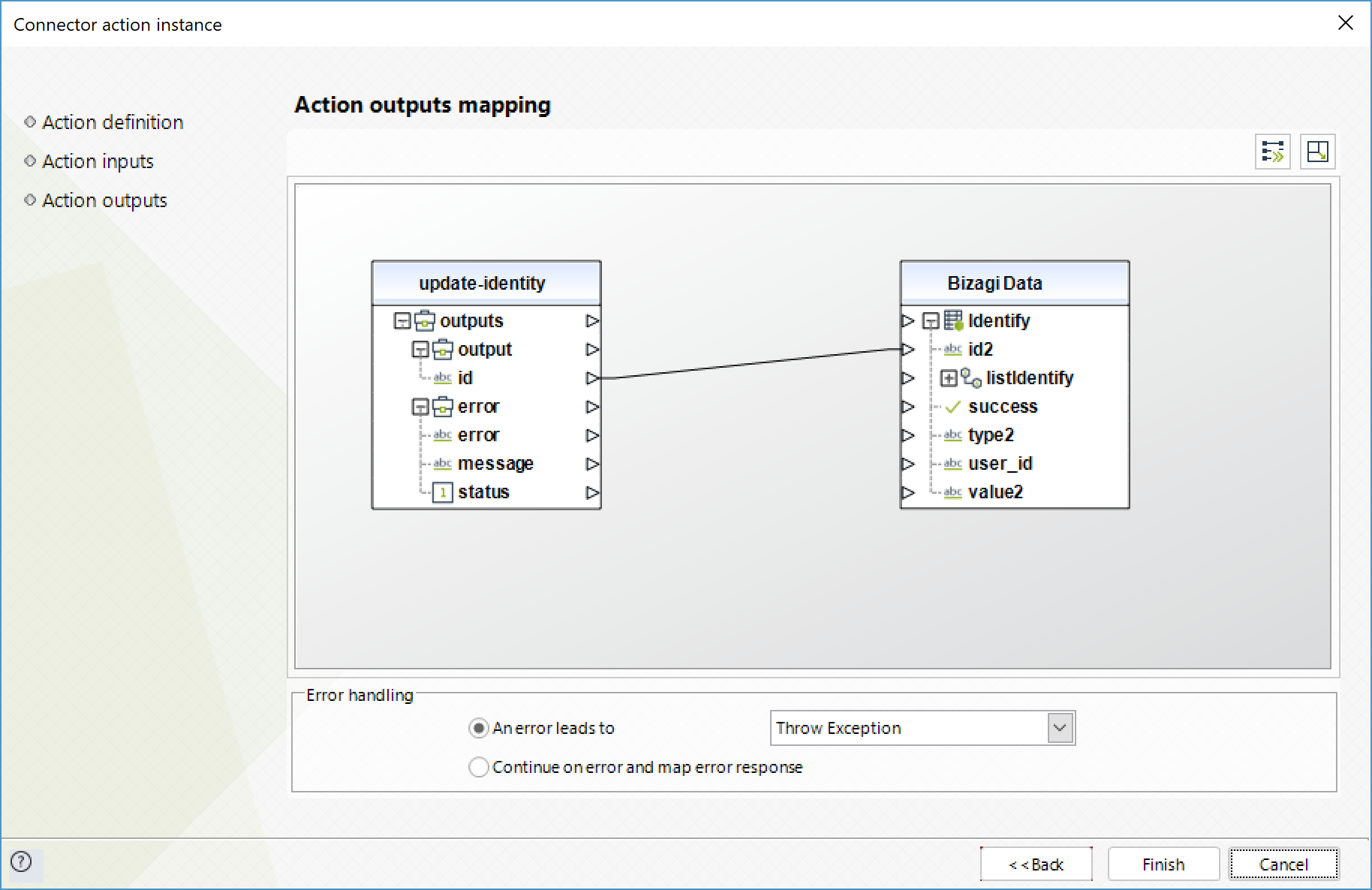Select the 'An error leads to' radio button

(x=478, y=728)
